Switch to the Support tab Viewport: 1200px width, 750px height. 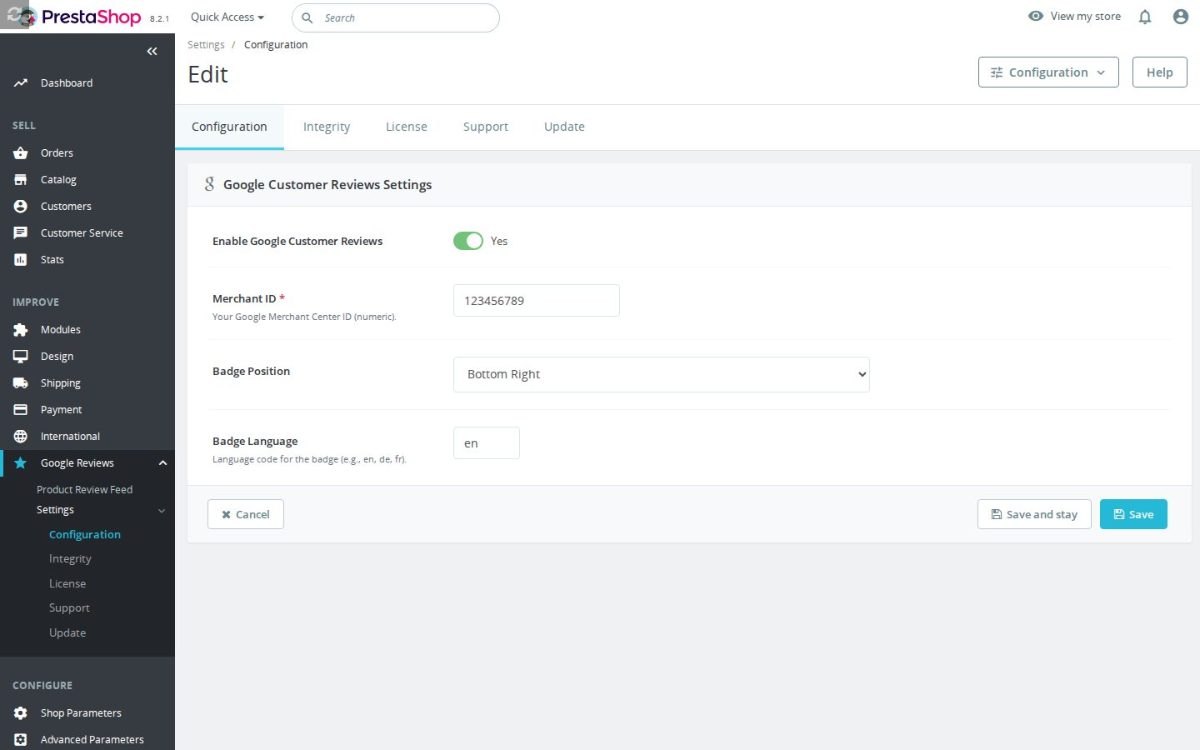pos(486,127)
